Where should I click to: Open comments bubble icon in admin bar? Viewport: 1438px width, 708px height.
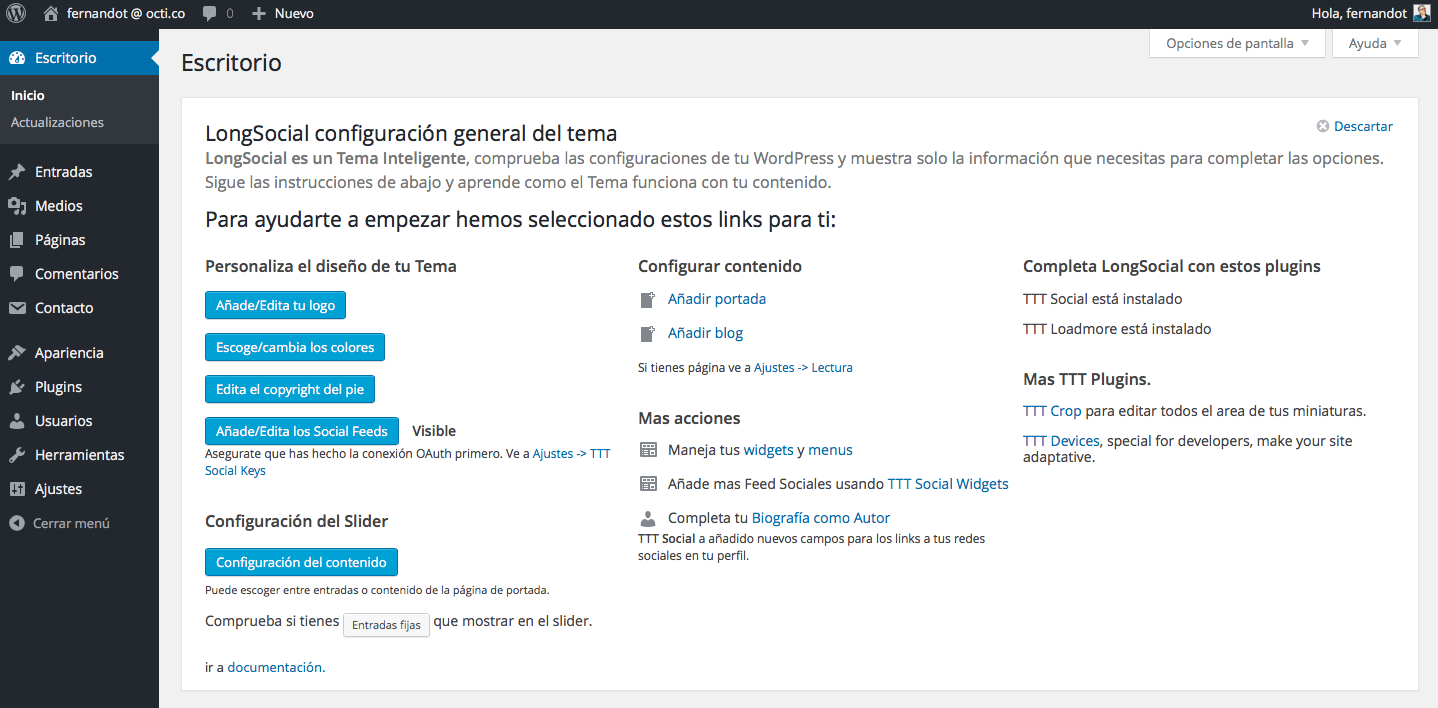coord(209,14)
